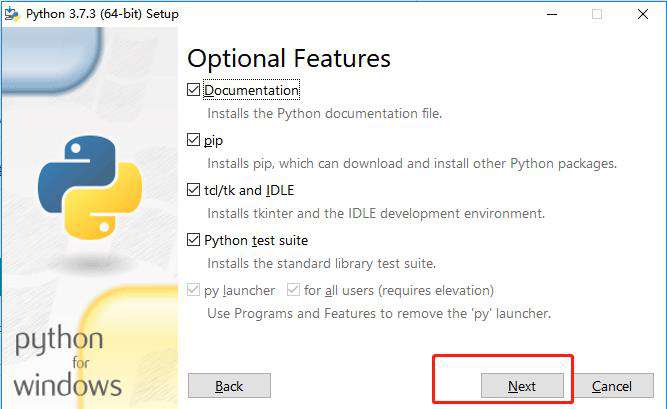
Task: Click the Python installer title bar icon
Action: pos(12,14)
